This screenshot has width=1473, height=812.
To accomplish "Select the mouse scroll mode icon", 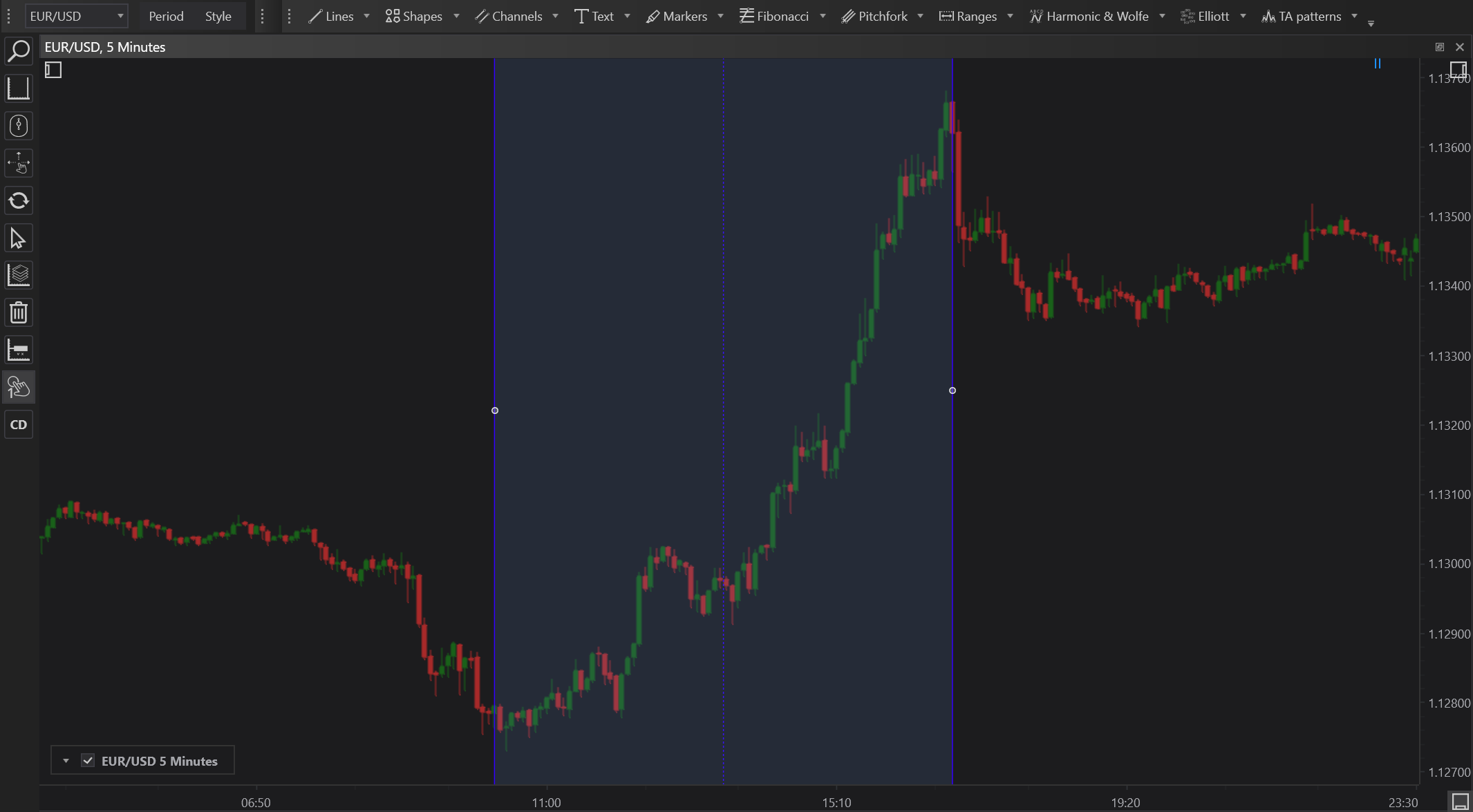I will tap(19, 126).
